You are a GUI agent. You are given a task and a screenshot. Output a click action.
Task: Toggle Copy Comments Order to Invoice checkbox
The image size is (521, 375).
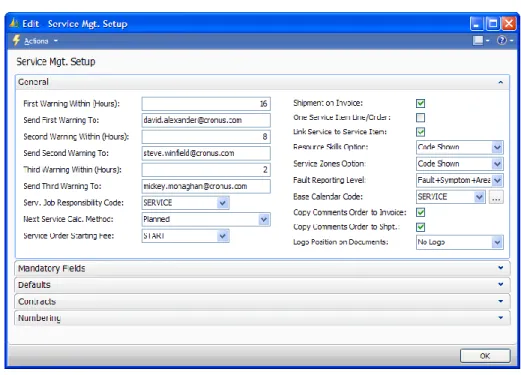420,212
